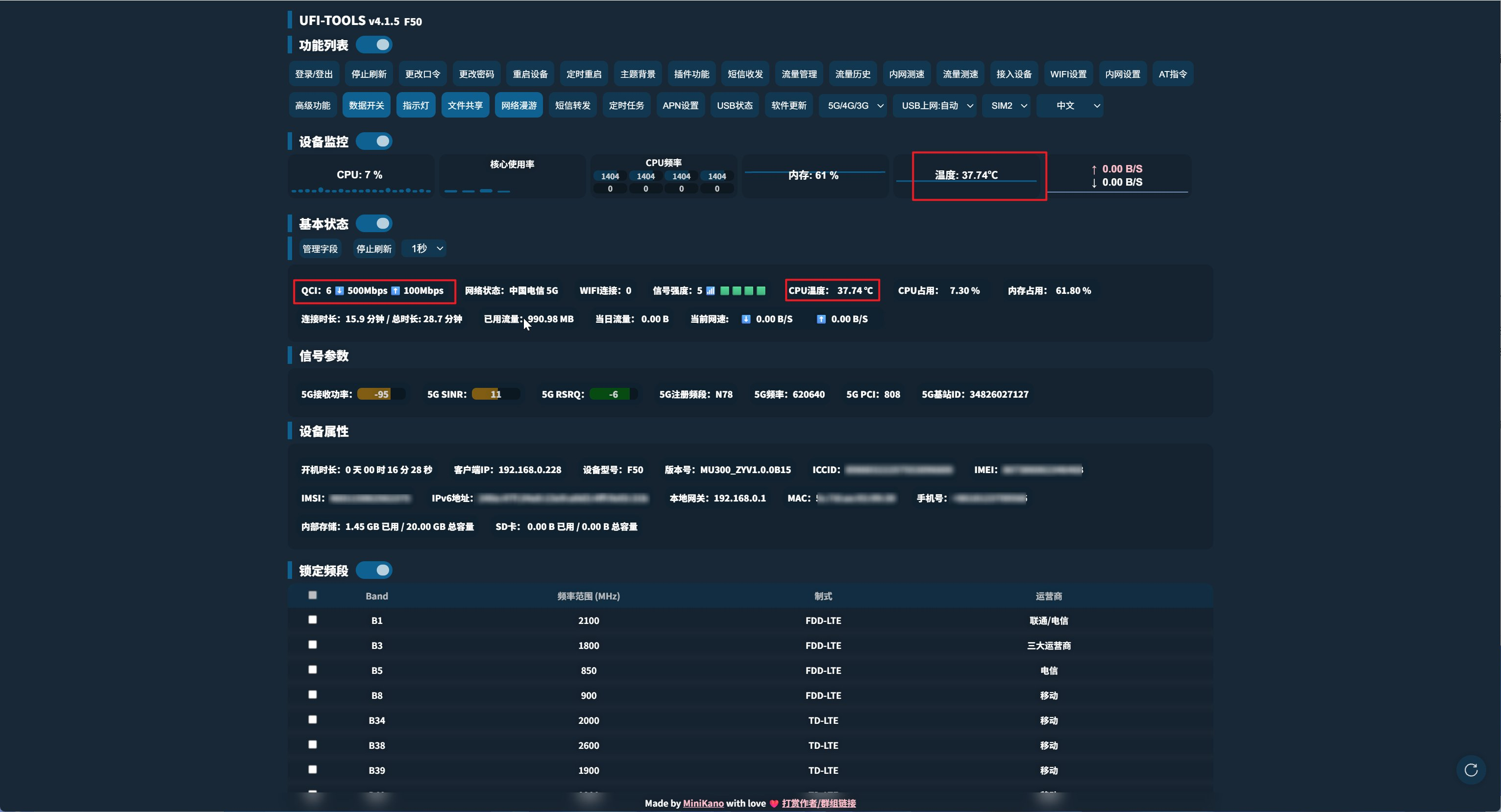
Task: Click the 软件更新 button
Action: (789, 105)
